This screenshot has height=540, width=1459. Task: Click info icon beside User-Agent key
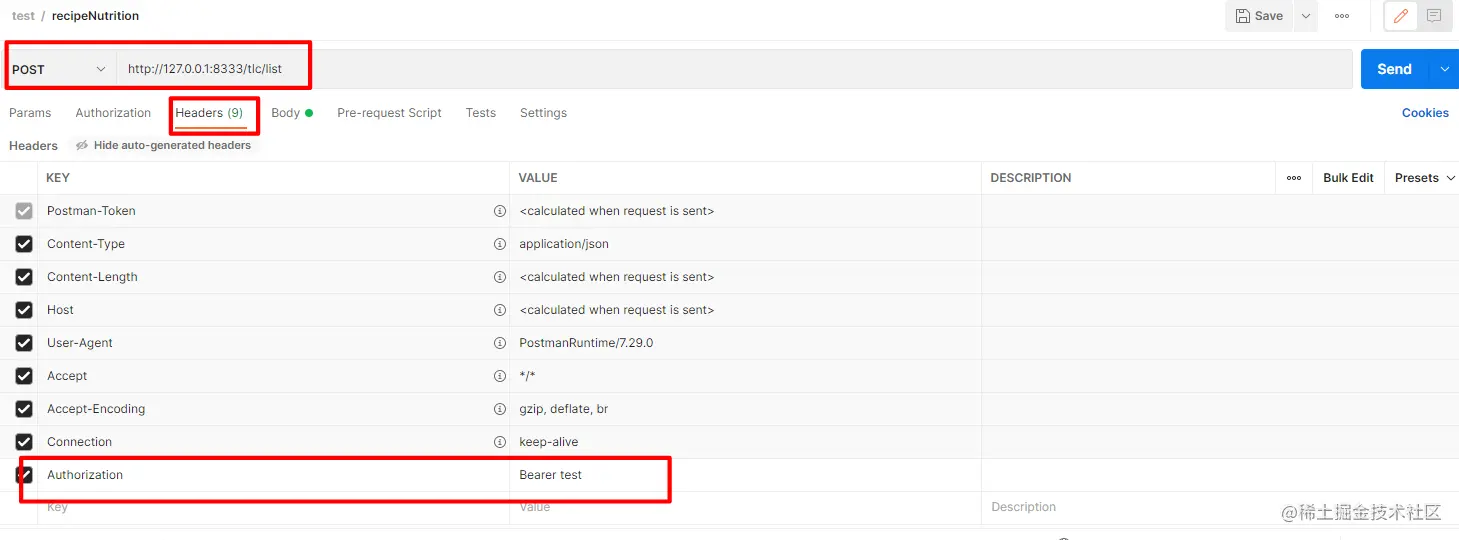tap(499, 343)
